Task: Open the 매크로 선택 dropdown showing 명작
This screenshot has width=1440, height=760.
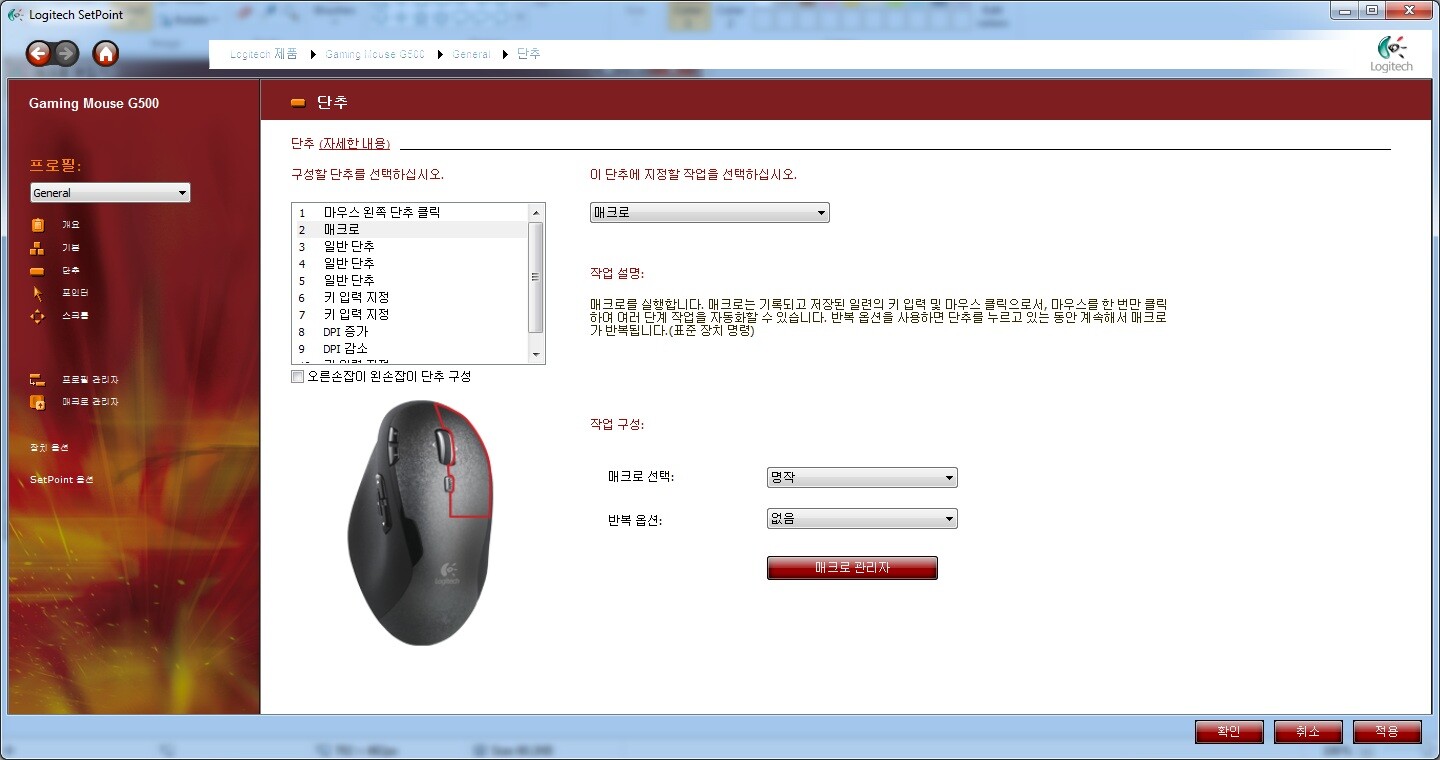Action: [862, 478]
